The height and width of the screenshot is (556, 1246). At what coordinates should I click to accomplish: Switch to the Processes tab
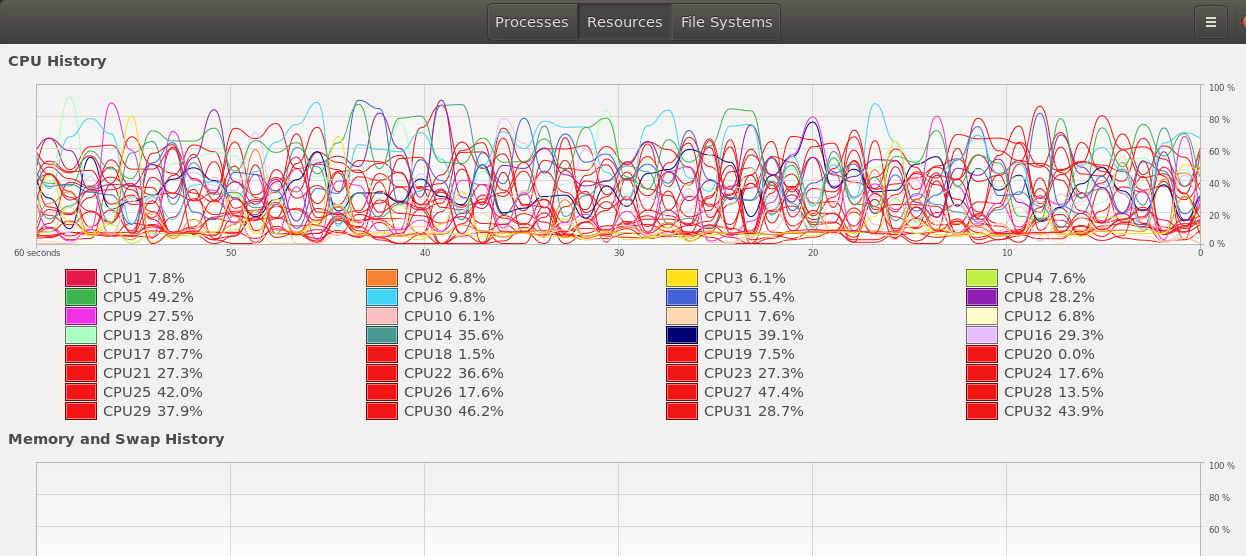coord(531,22)
